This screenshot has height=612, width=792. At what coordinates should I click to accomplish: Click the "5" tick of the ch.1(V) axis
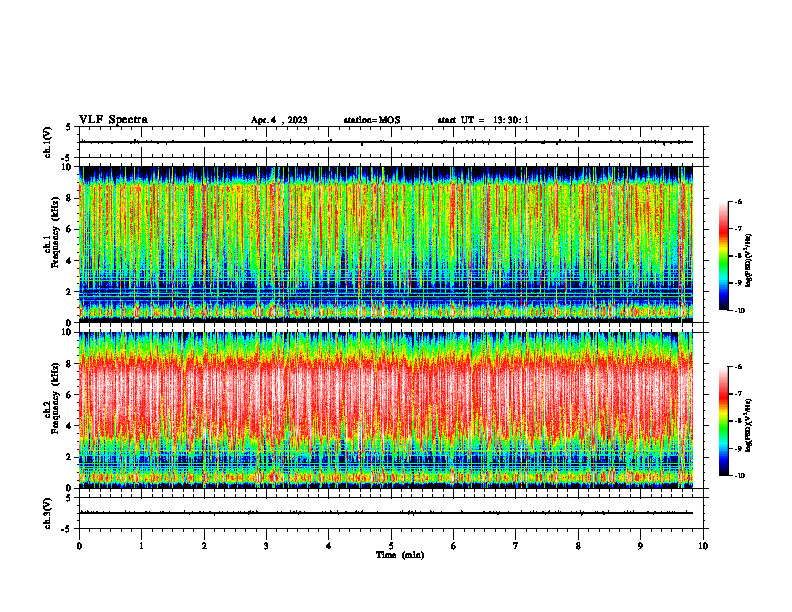tap(69, 127)
